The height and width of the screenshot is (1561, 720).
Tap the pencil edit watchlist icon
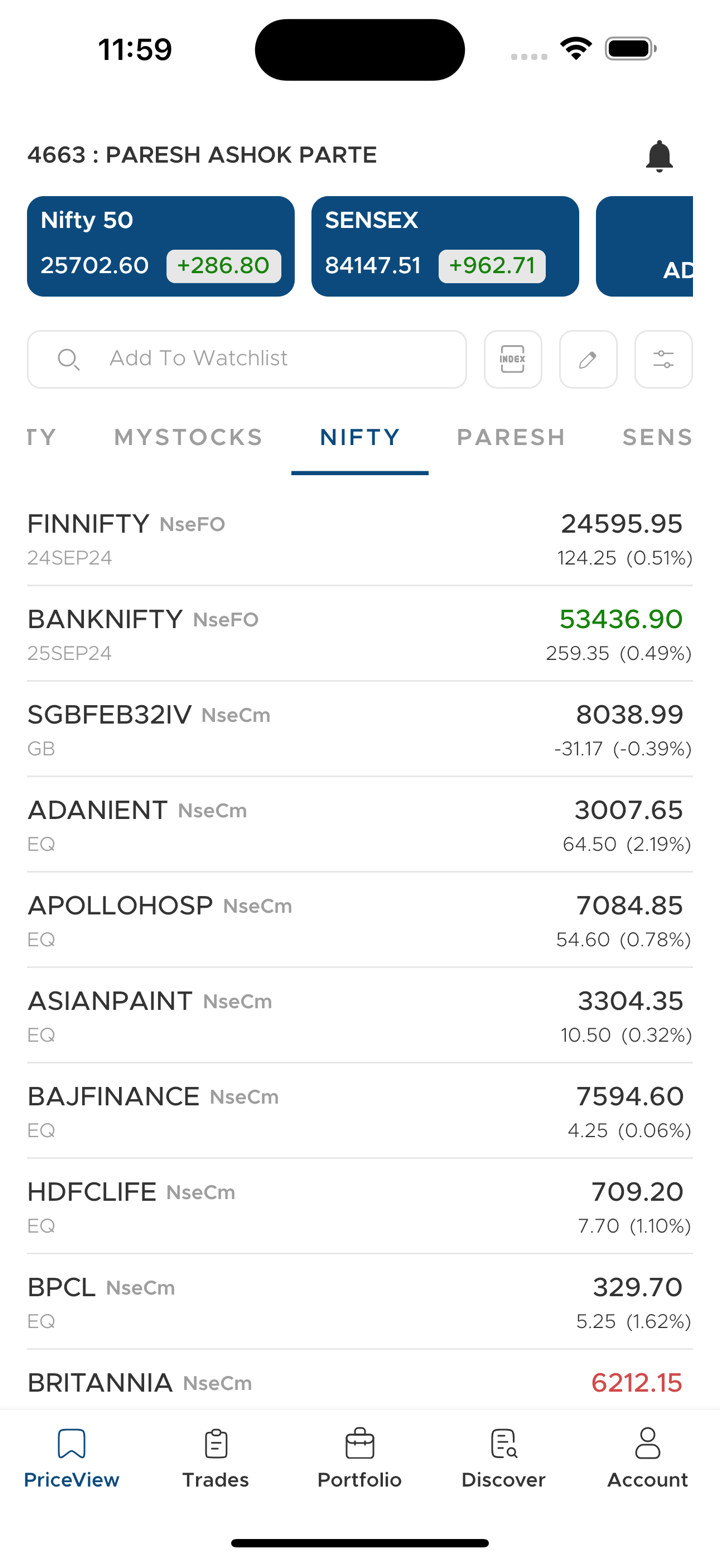pos(588,359)
